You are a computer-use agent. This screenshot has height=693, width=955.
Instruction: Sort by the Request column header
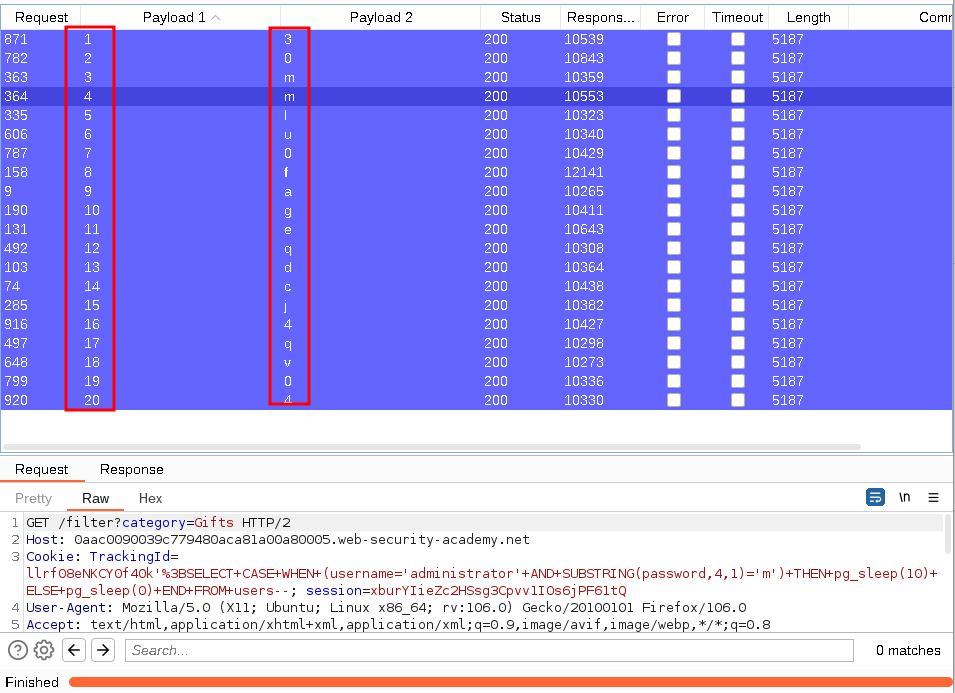pyautogui.click(x=41, y=18)
